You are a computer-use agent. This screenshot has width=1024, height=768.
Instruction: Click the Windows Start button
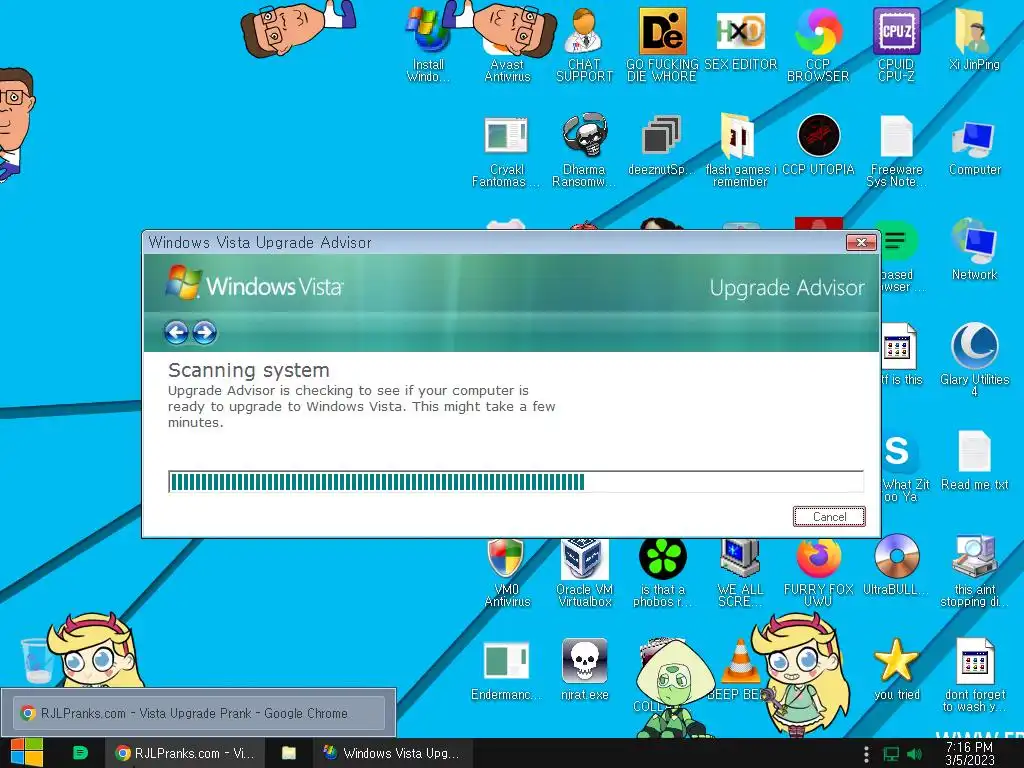click(x=27, y=753)
